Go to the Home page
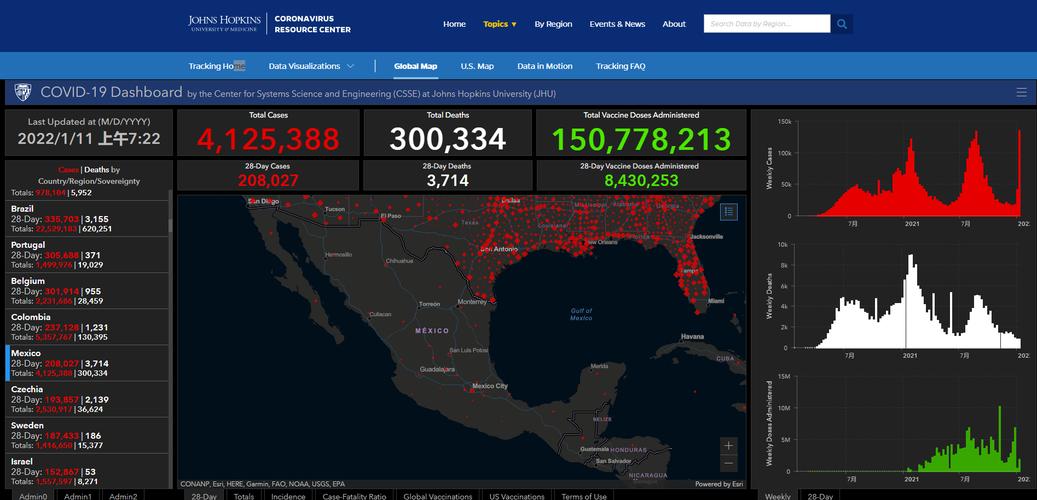This screenshot has height=500, width=1037. (454, 24)
